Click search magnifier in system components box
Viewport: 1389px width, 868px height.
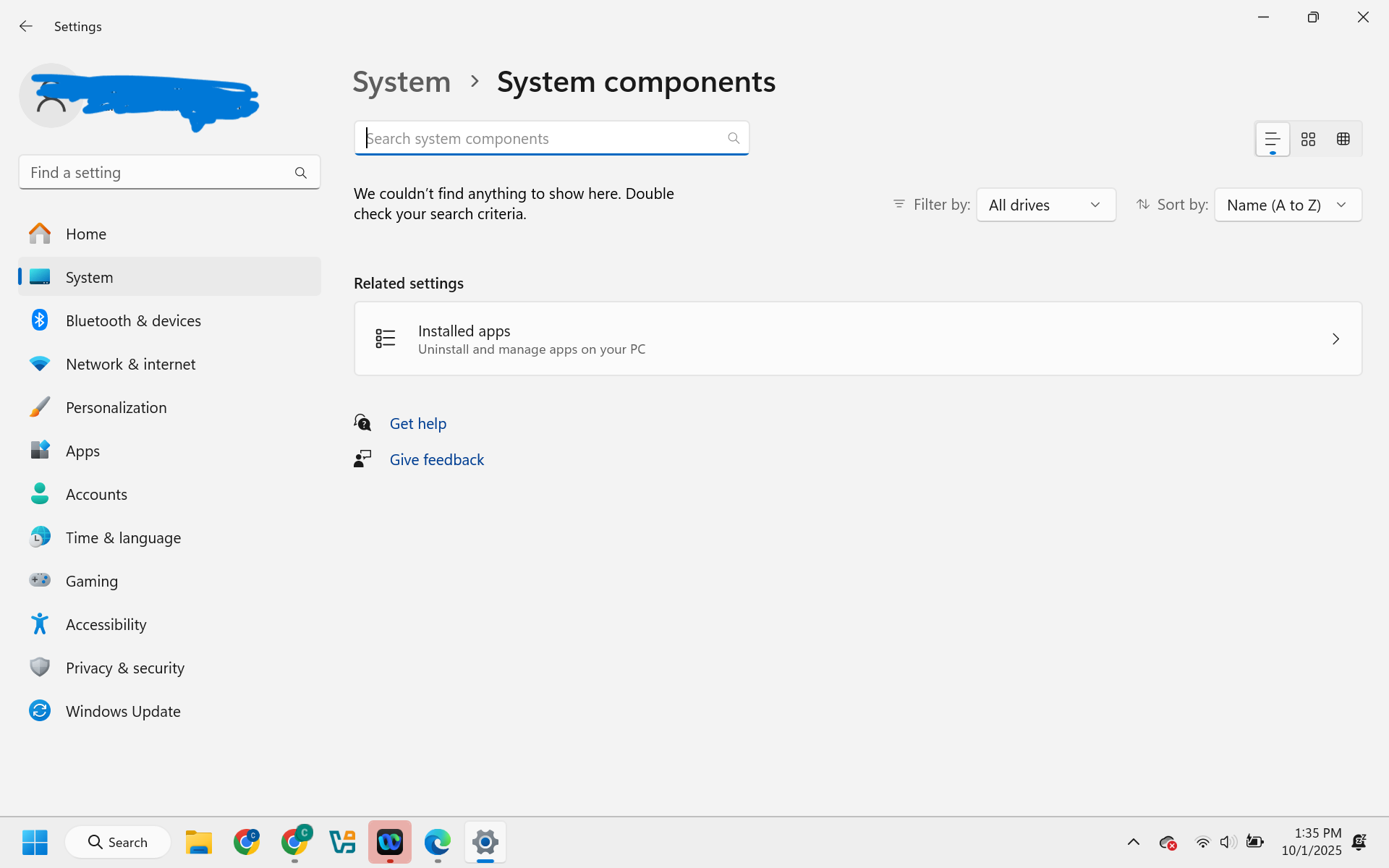(734, 138)
